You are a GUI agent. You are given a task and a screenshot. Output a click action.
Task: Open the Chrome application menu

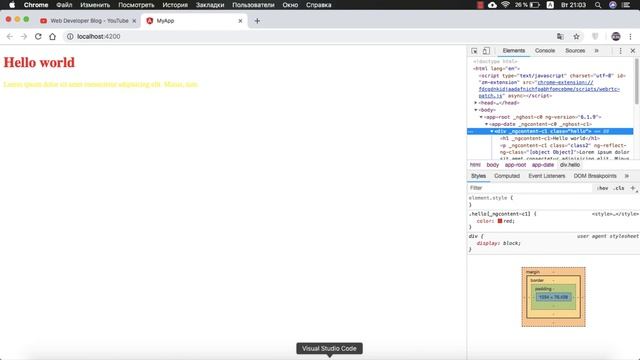click(36, 5)
